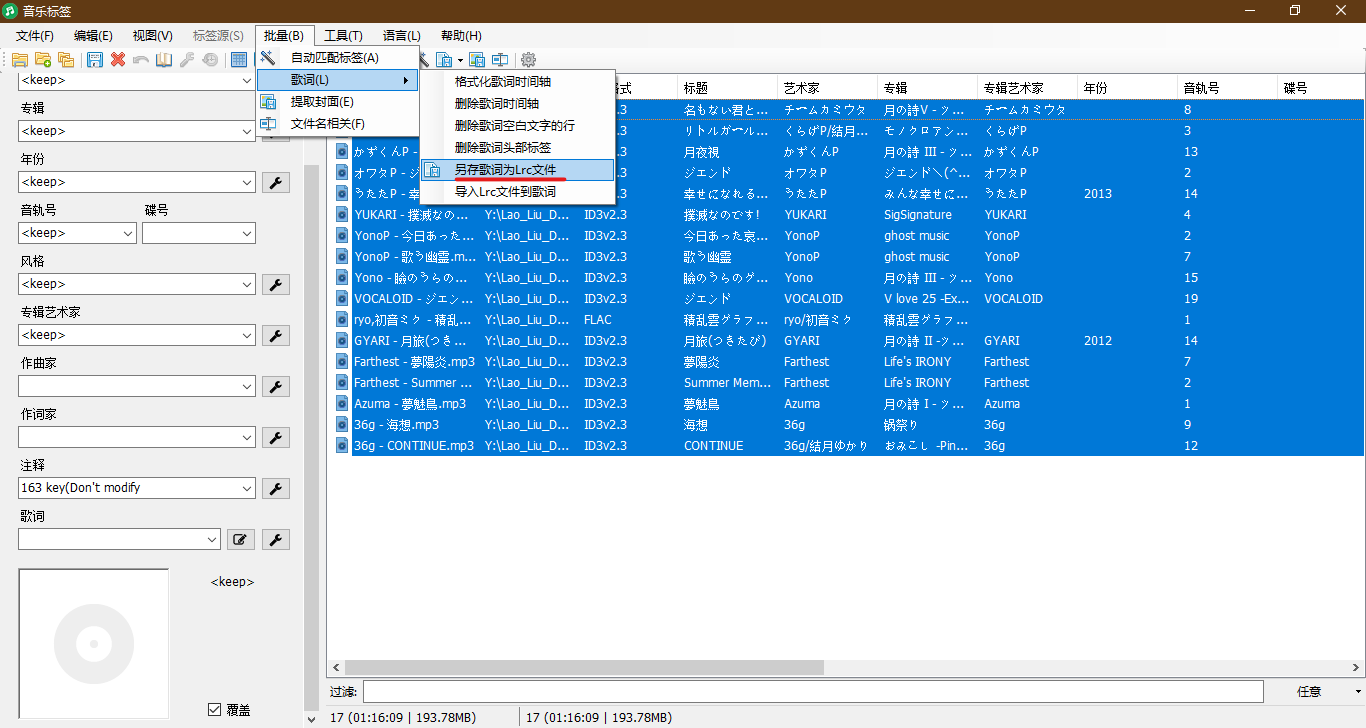
Task: Click wrench button beside 作曲家 field
Action: (x=276, y=386)
